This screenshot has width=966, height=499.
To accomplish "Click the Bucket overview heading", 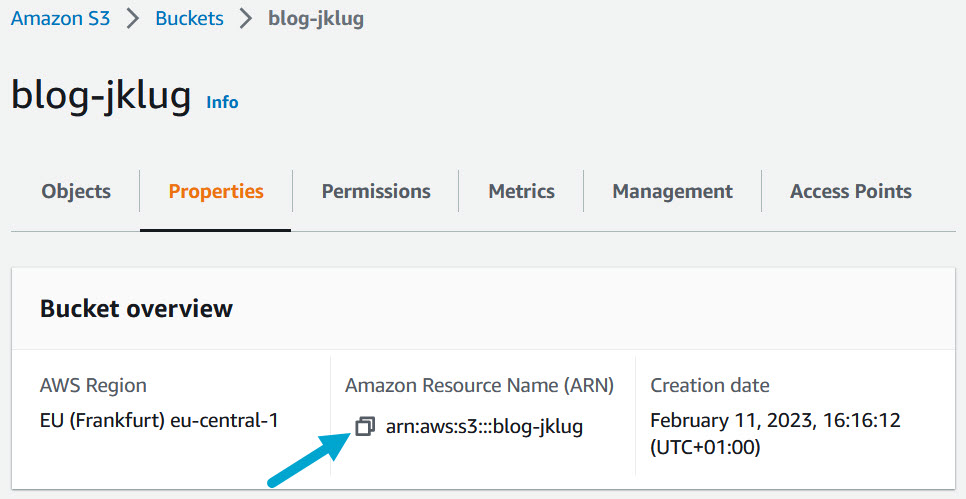I will coord(136,309).
